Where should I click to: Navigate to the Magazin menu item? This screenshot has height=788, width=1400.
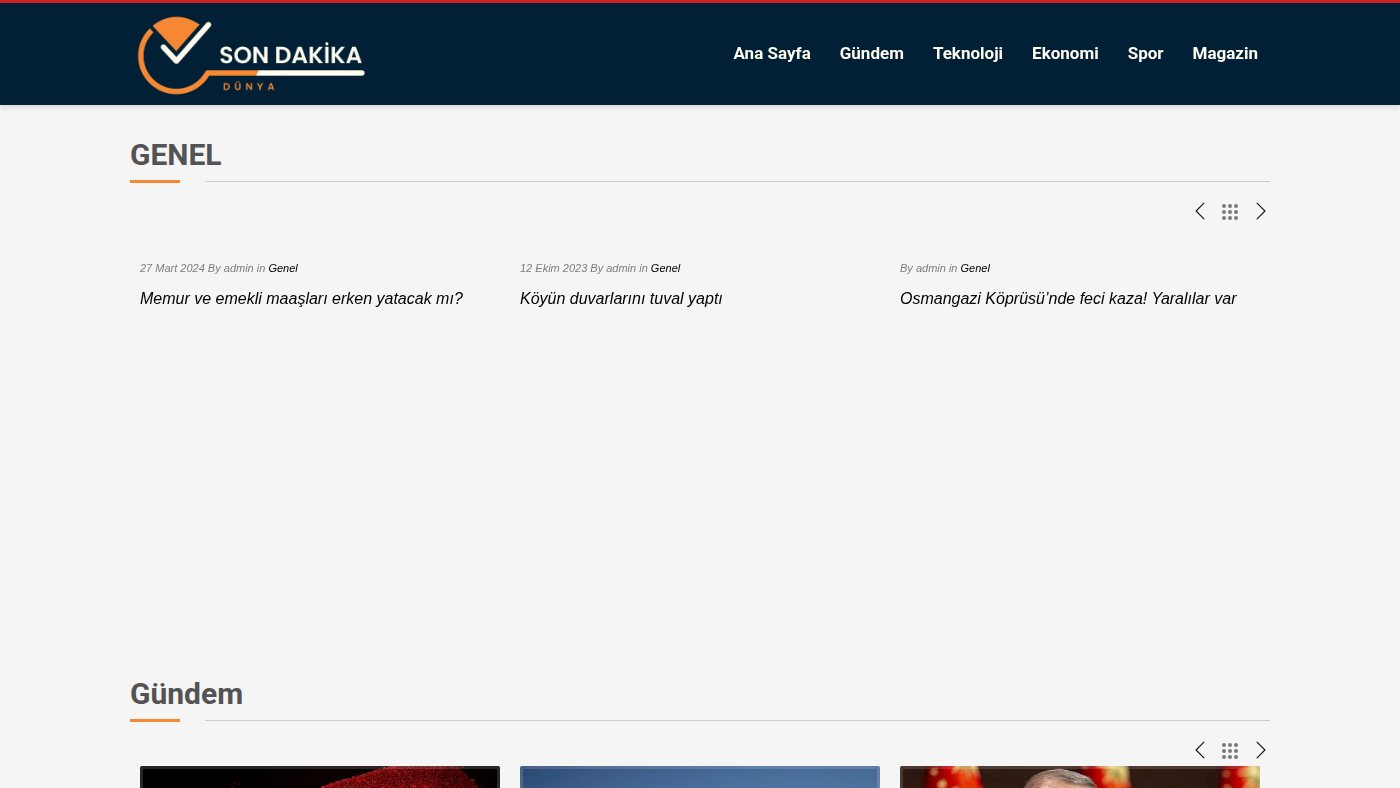click(1225, 54)
